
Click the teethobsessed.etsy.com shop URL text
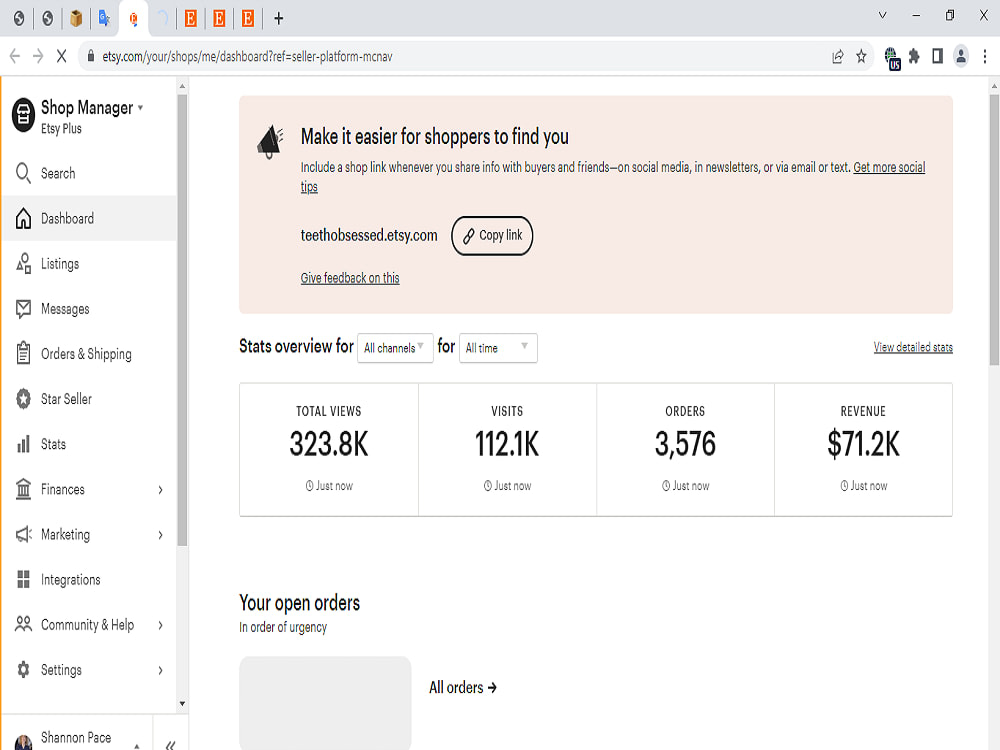pyautogui.click(x=369, y=235)
